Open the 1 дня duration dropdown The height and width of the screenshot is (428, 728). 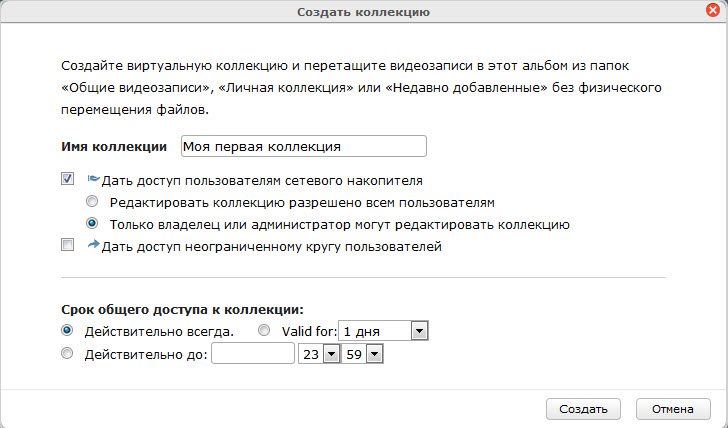coord(384,331)
